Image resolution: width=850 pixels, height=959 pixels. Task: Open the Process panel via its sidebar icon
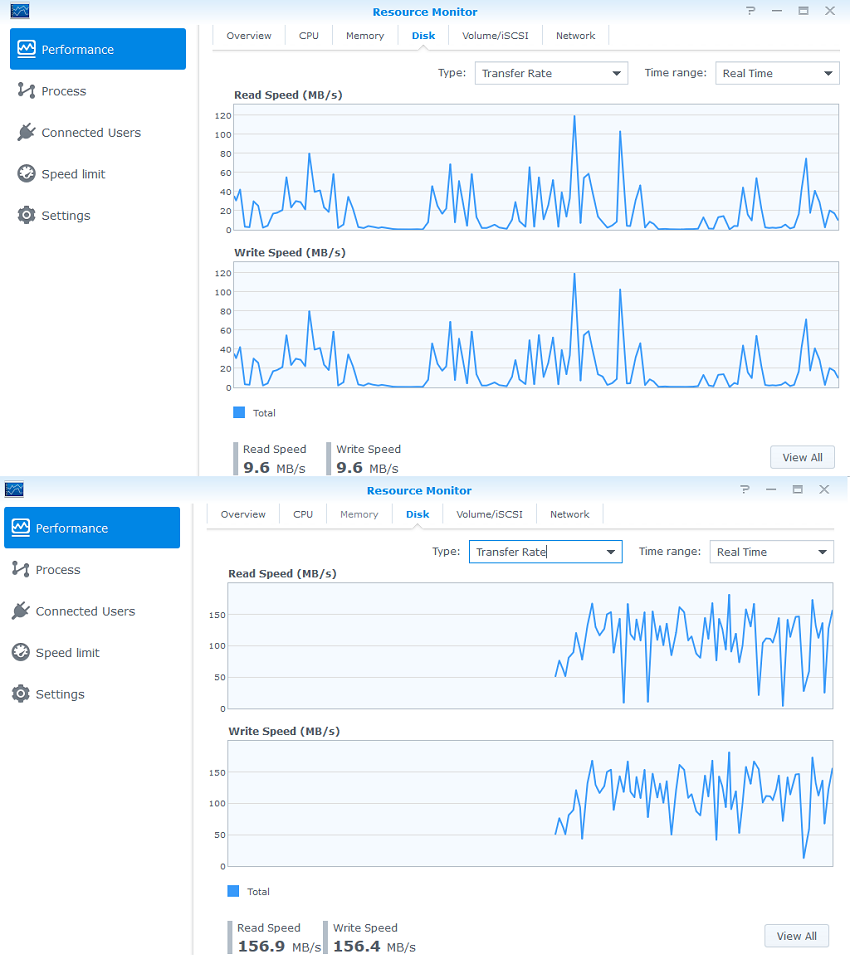[x=25, y=90]
